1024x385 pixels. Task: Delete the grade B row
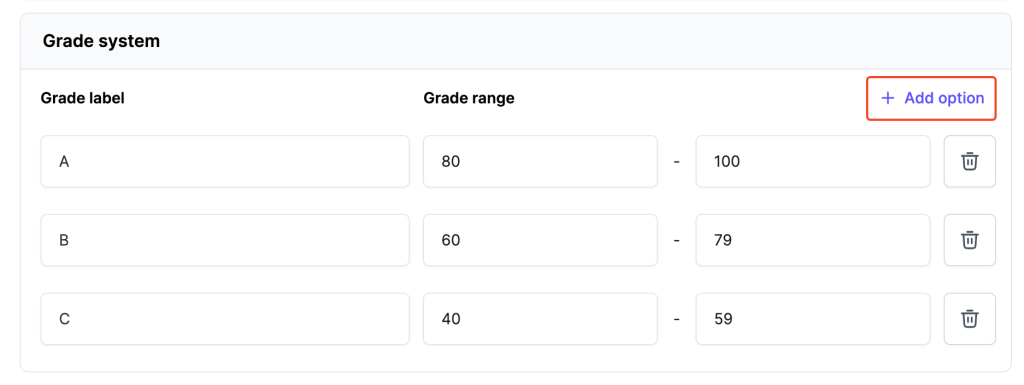click(970, 240)
